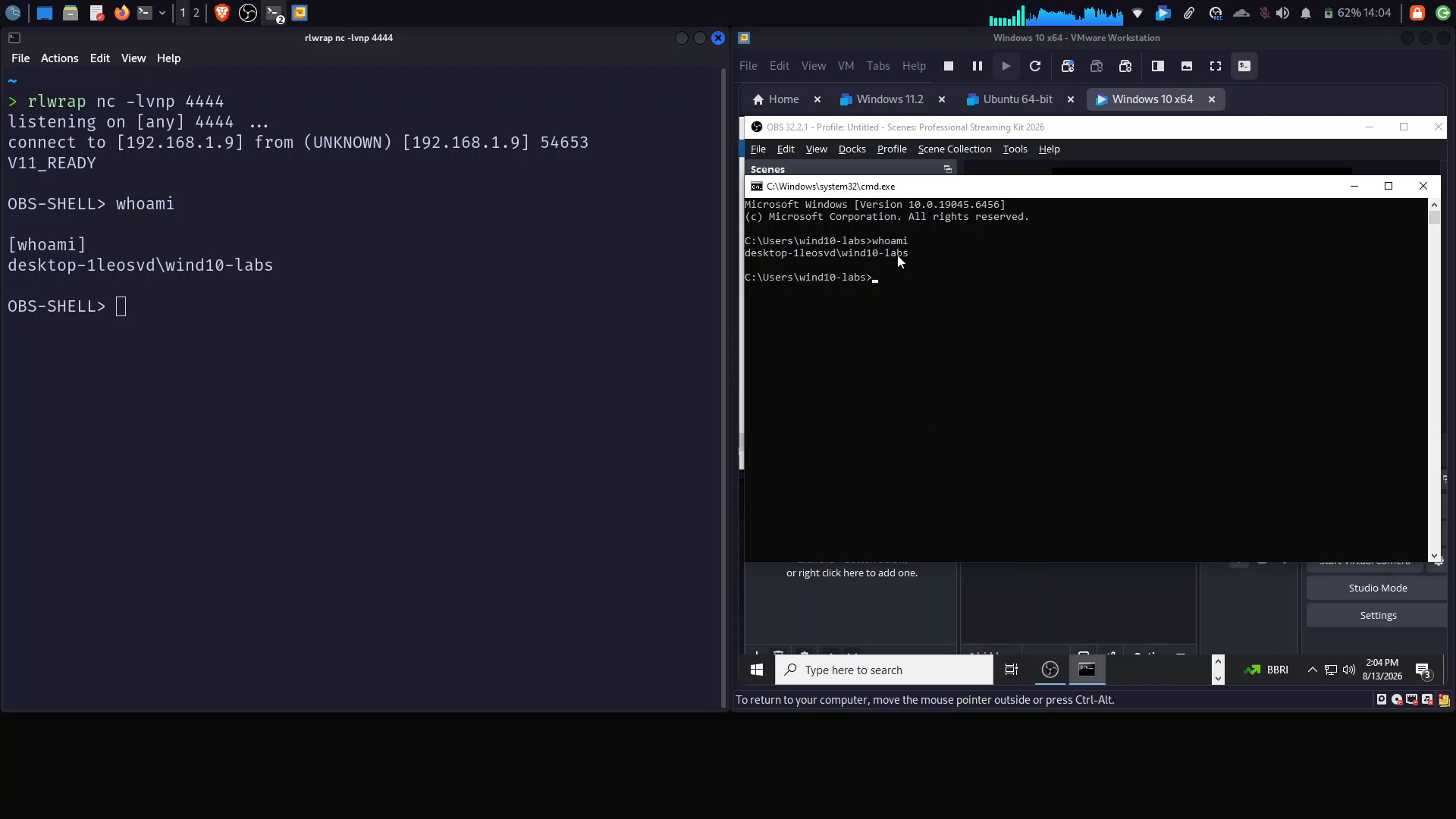Select the VMware Workstation taskbar icon in panel
The width and height of the screenshot is (1456, 819).
coord(300,13)
